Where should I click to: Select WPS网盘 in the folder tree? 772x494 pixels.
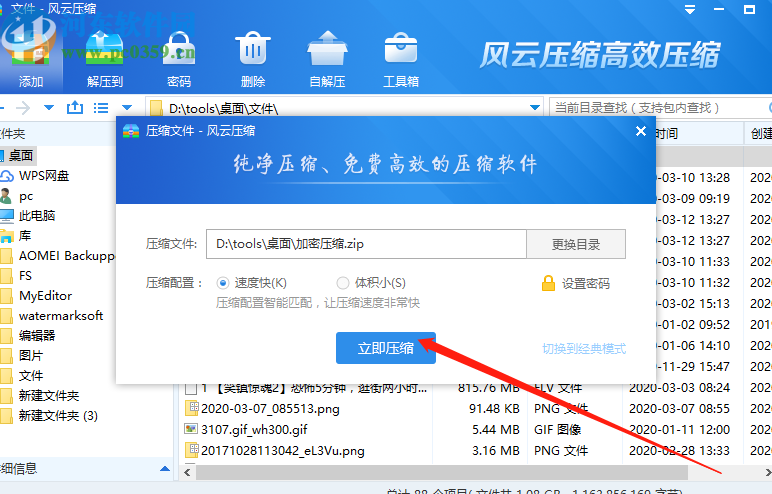[x=44, y=176]
